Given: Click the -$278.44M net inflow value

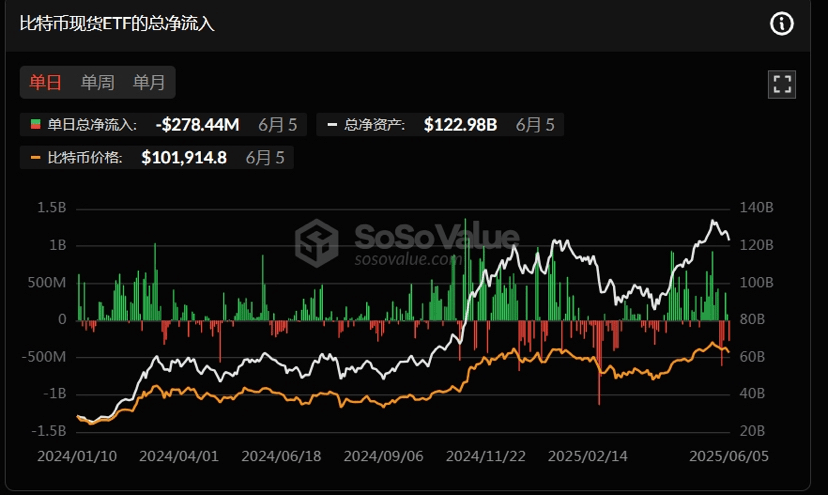Looking at the screenshot, I should pyautogui.click(x=197, y=125).
